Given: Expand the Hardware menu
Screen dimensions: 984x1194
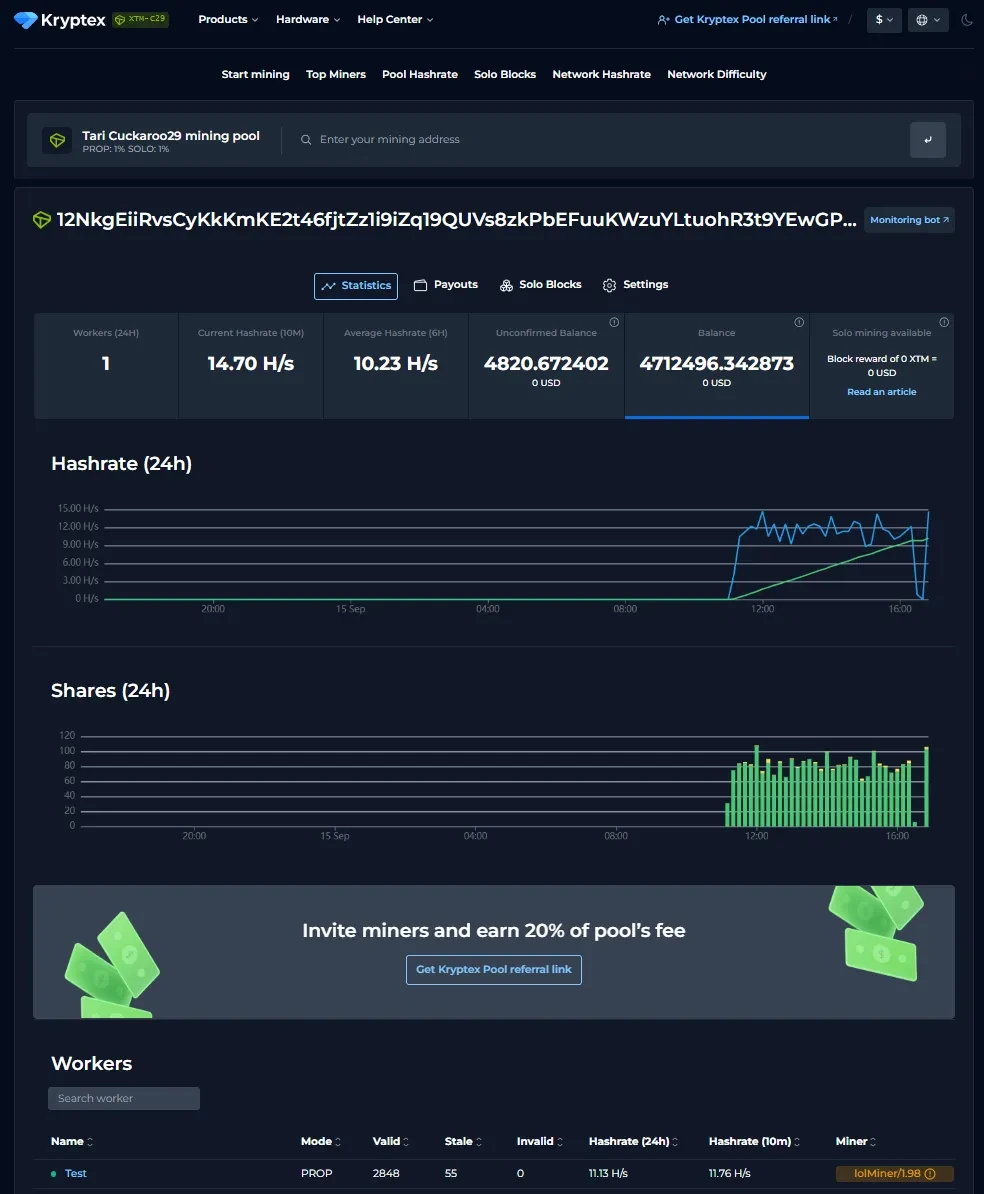Looking at the screenshot, I should tap(307, 20).
